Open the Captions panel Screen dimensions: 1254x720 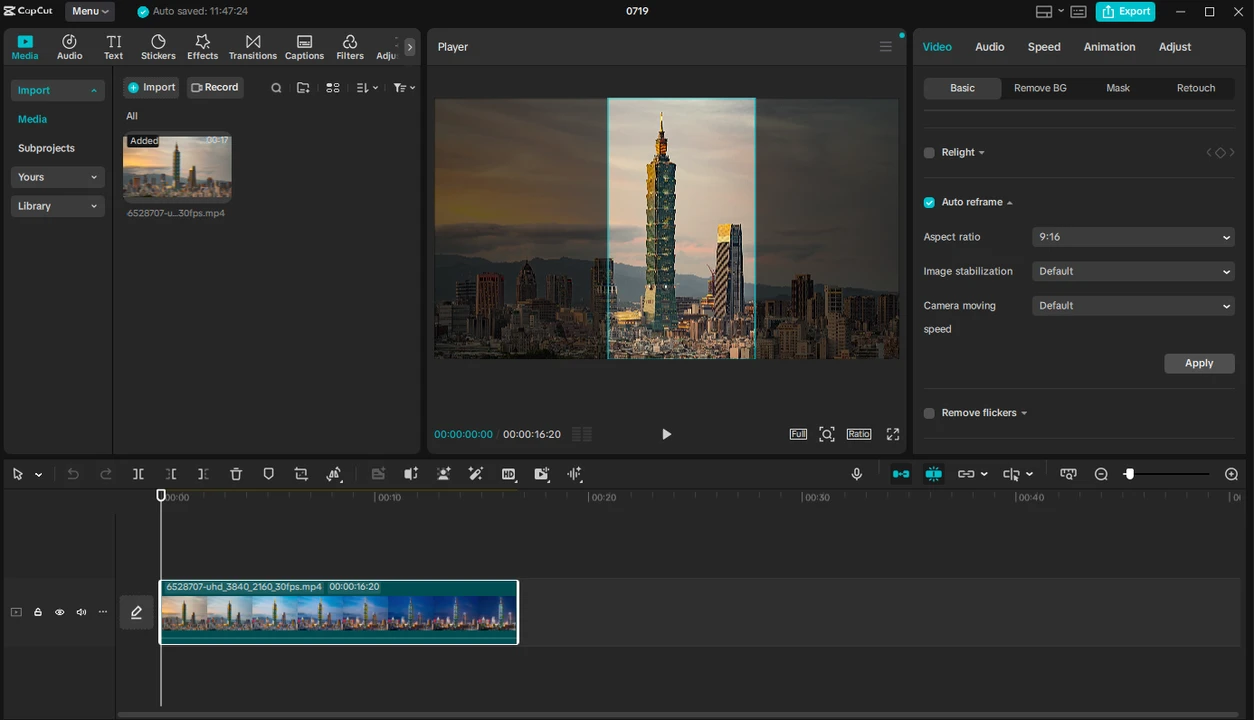click(x=304, y=47)
